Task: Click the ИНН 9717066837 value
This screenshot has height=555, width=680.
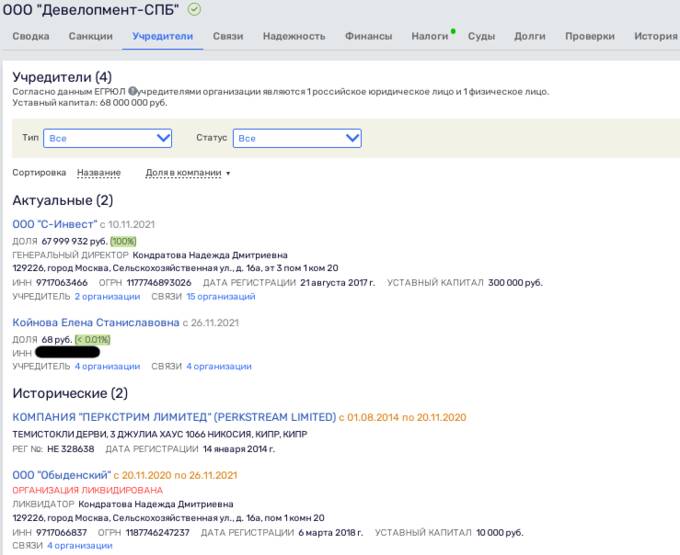Action: pos(62,532)
